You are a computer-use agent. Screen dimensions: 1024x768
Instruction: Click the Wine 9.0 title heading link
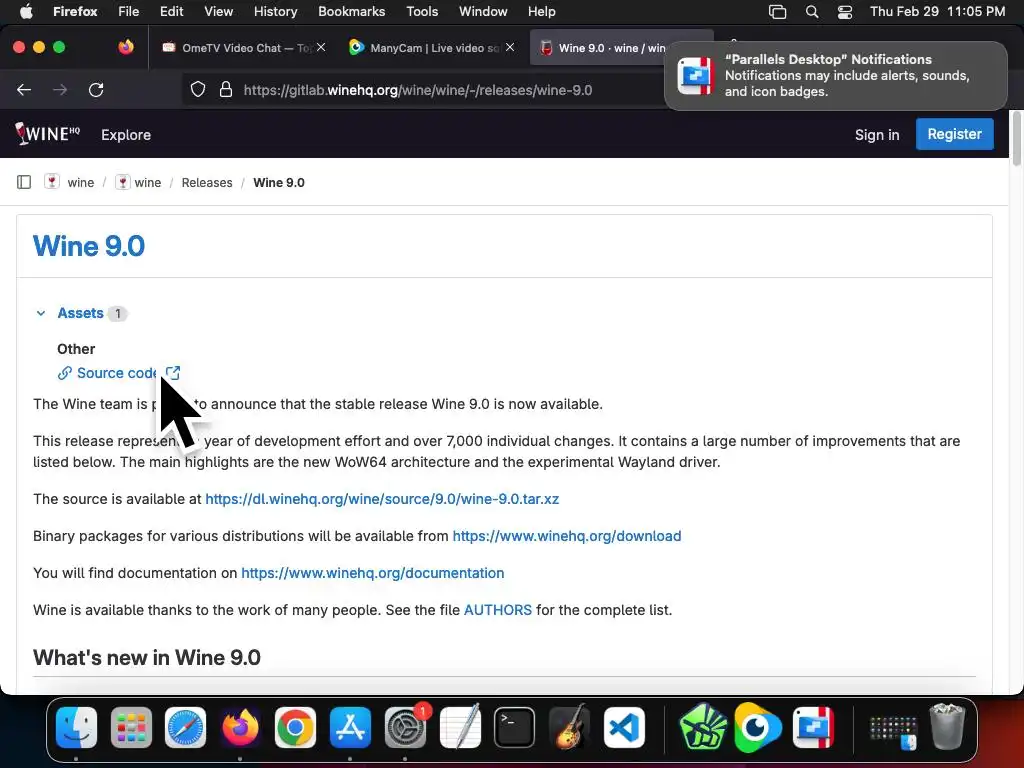[89, 246]
